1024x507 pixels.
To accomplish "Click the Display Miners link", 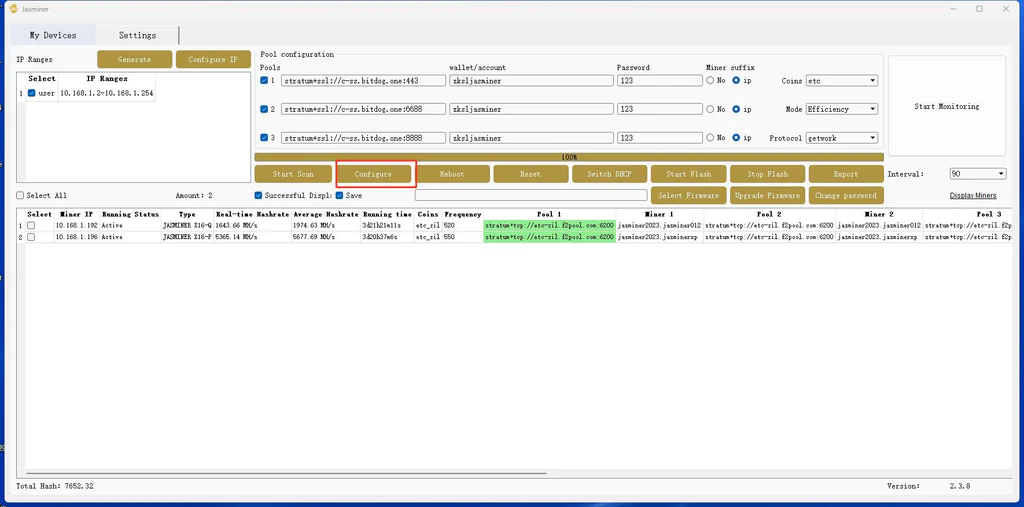I will (x=972, y=196).
